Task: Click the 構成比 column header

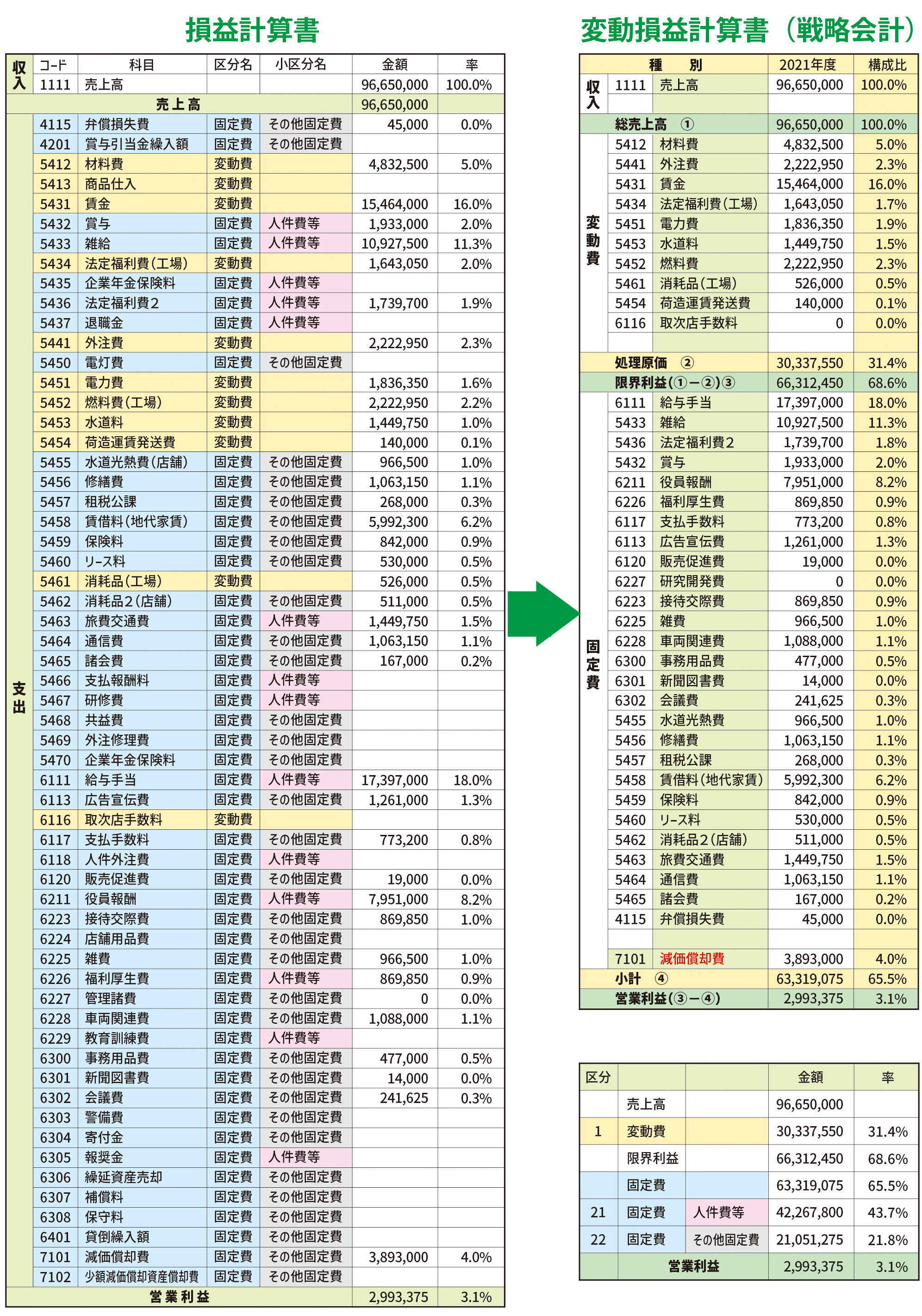Action: [886, 65]
